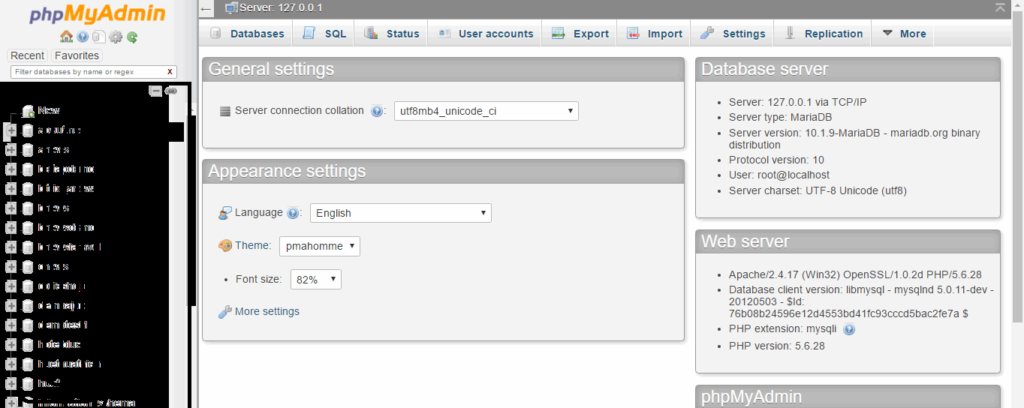Select the New item in database tree

click(x=49, y=111)
